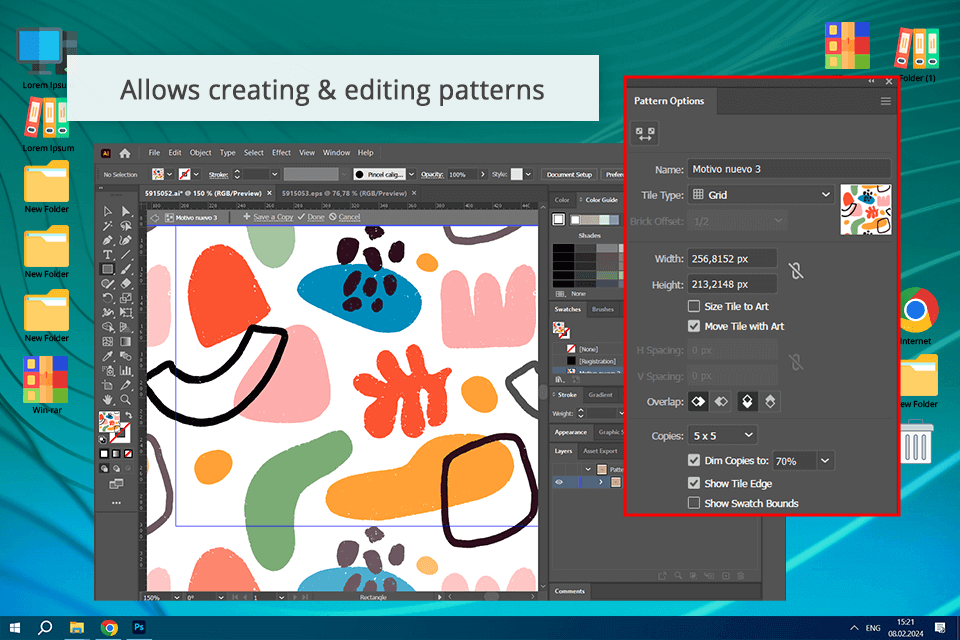The image size is (960, 640).
Task: Switch to the Gradient panel tab
Action: click(600, 395)
